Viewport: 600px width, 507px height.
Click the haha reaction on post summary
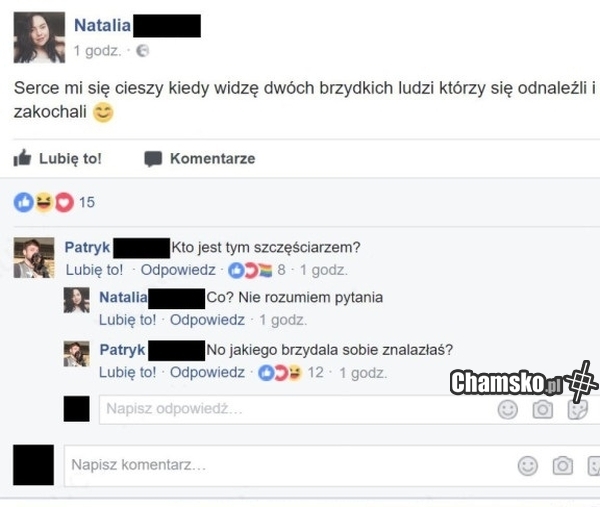44,202
